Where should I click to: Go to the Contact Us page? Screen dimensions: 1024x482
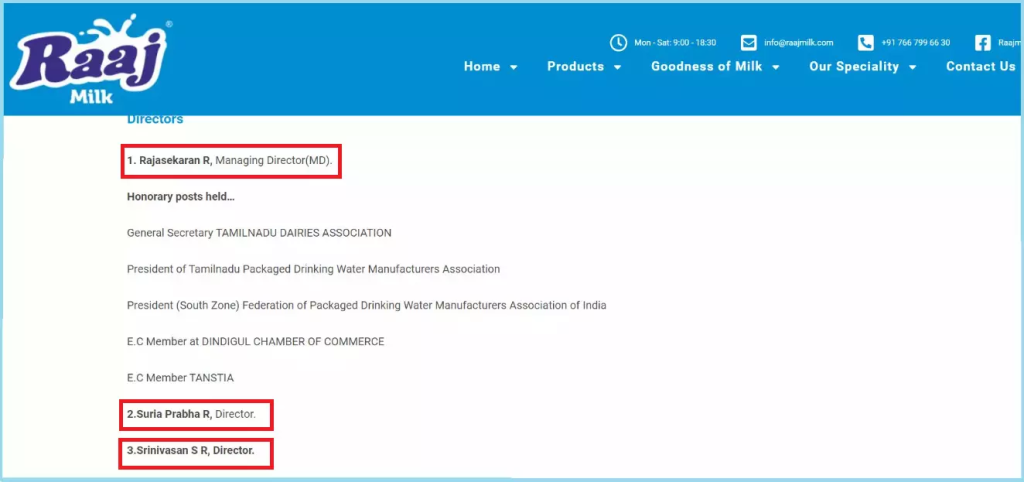[x=980, y=67]
